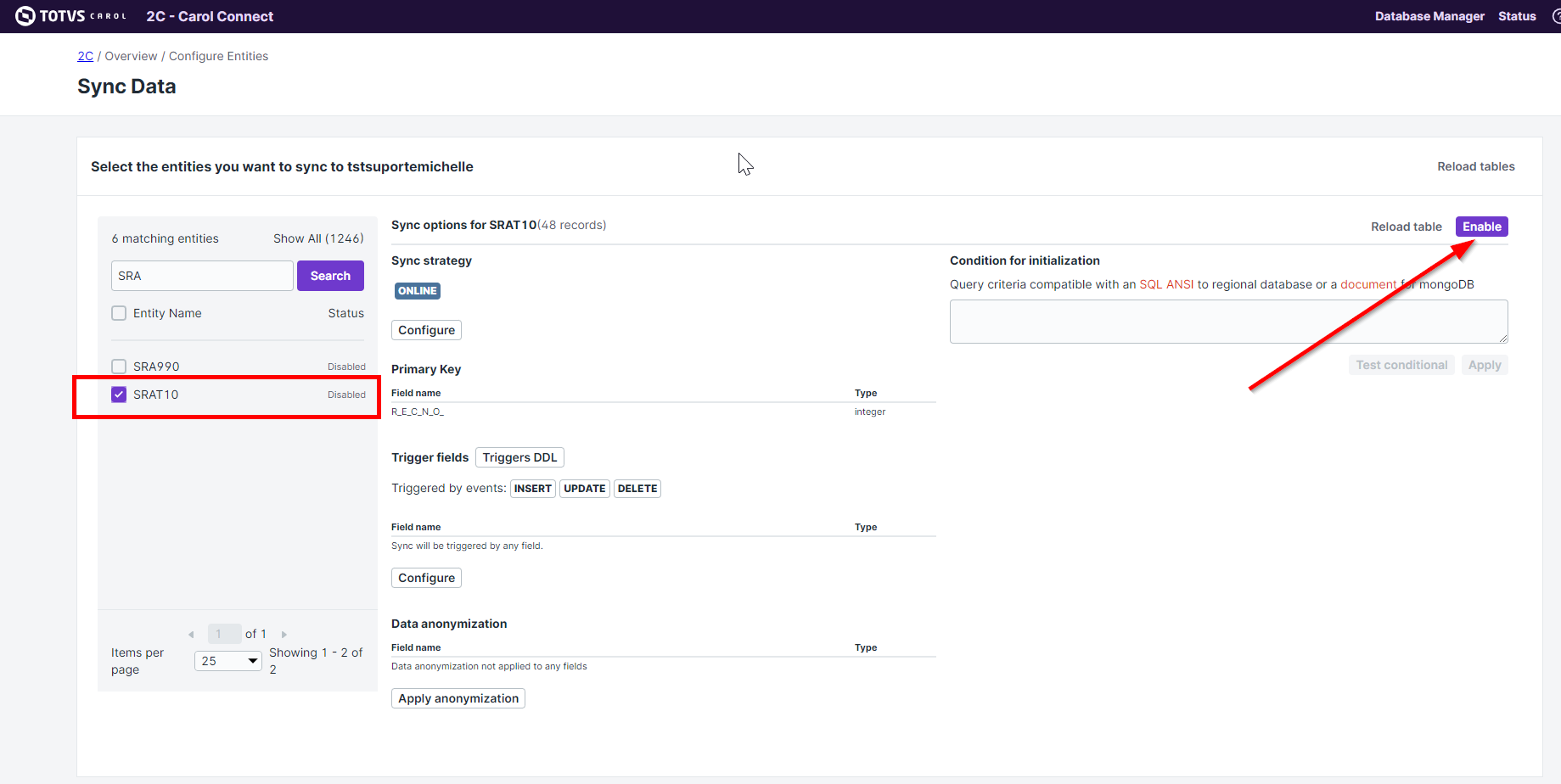The width and height of the screenshot is (1561, 784).
Task: Click the 2C breadcrumb link
Action: (85, 56)
